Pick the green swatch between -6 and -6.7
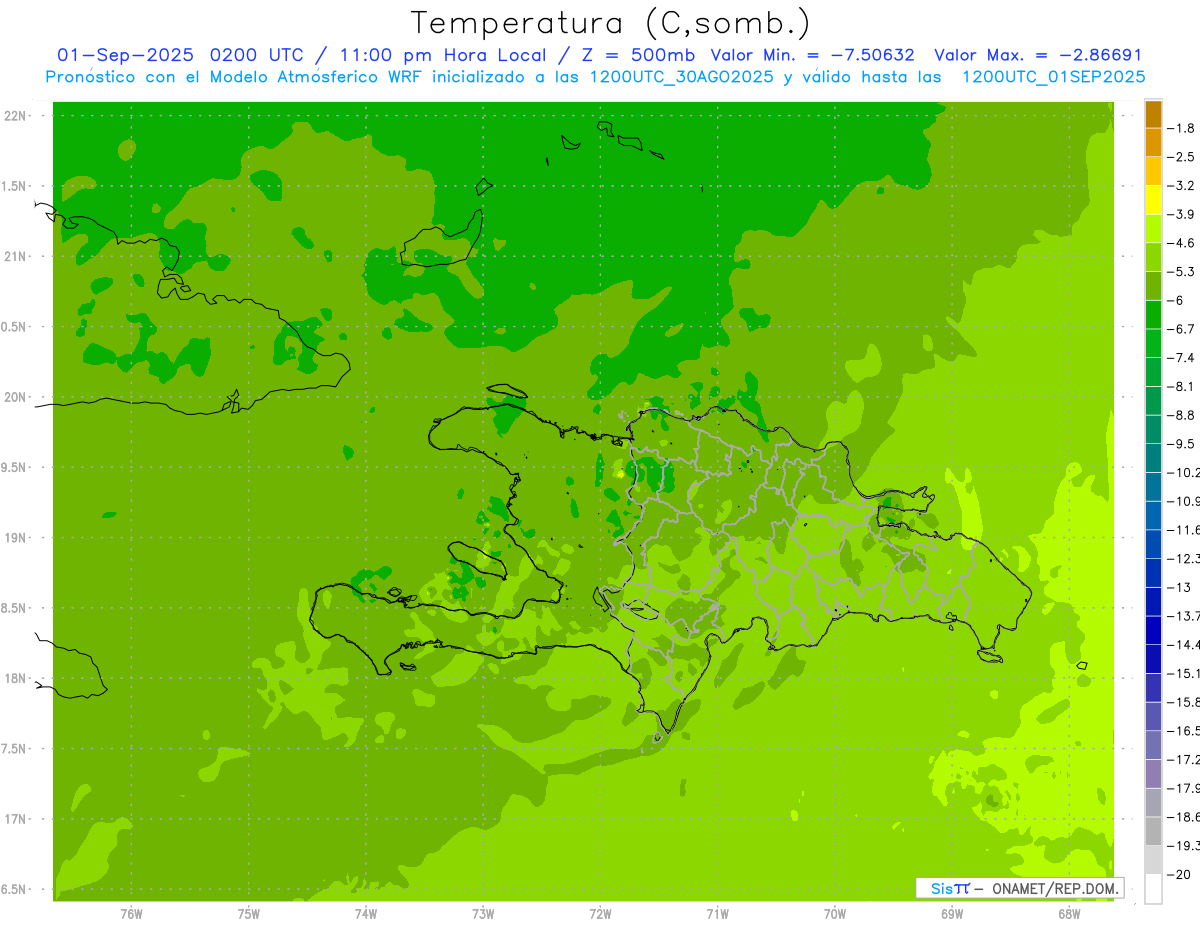This screenshot has height=927, width=1200. 1153,315
